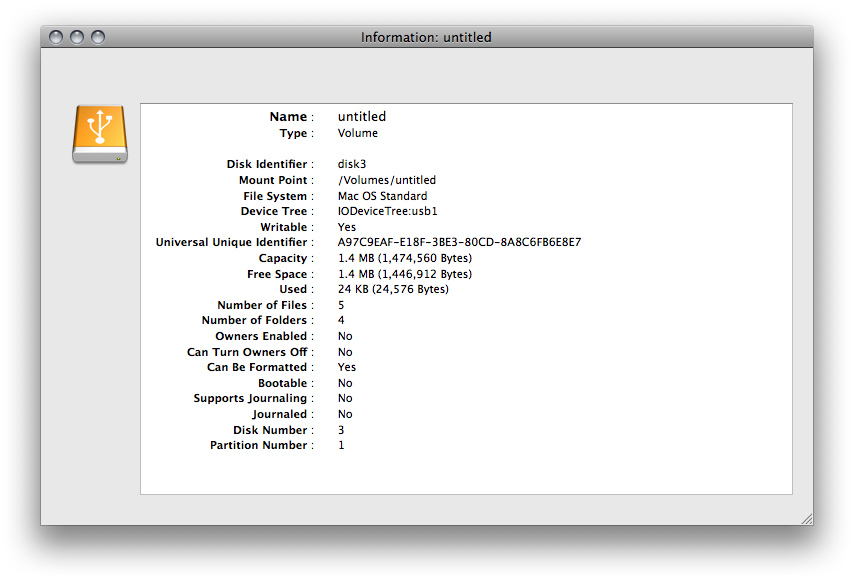Click the window resize grip
This screenshot has height=581, width=854.
807,519
